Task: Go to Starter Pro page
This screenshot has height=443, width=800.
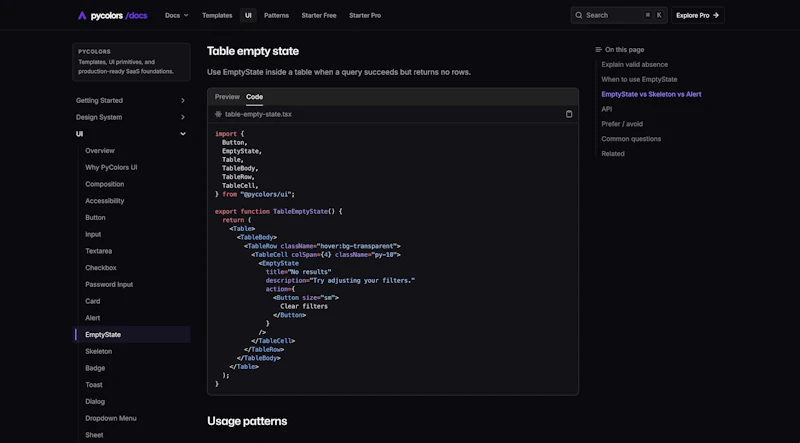Action: click(365, 15)
